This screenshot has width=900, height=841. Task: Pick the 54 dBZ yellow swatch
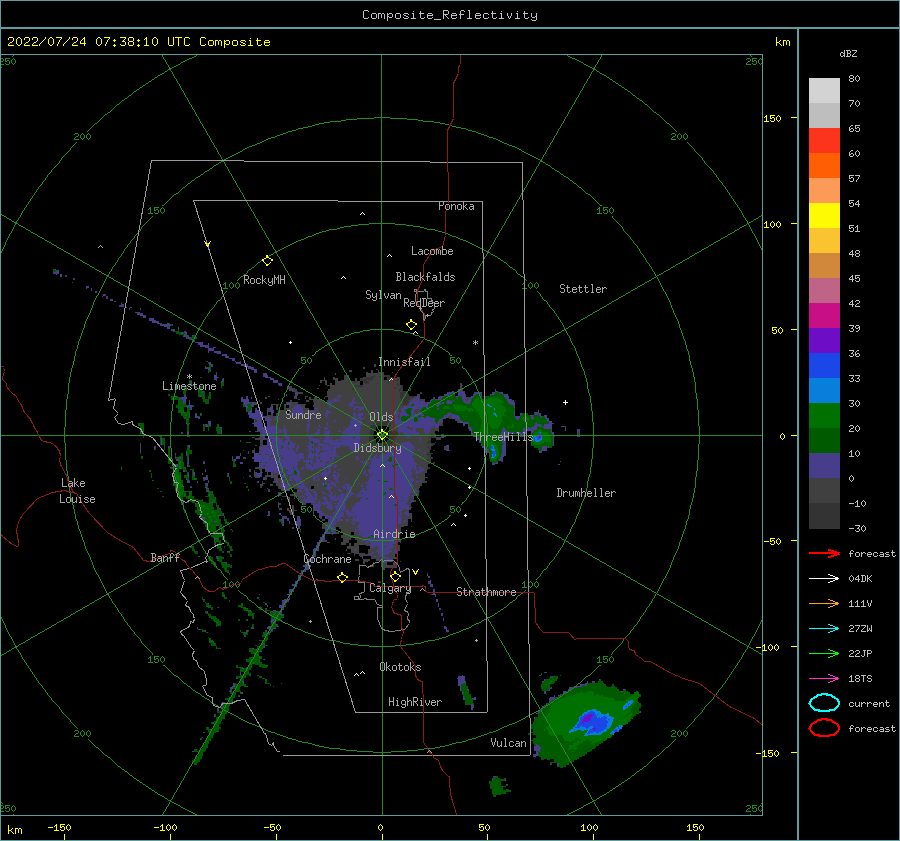point(824,215)
